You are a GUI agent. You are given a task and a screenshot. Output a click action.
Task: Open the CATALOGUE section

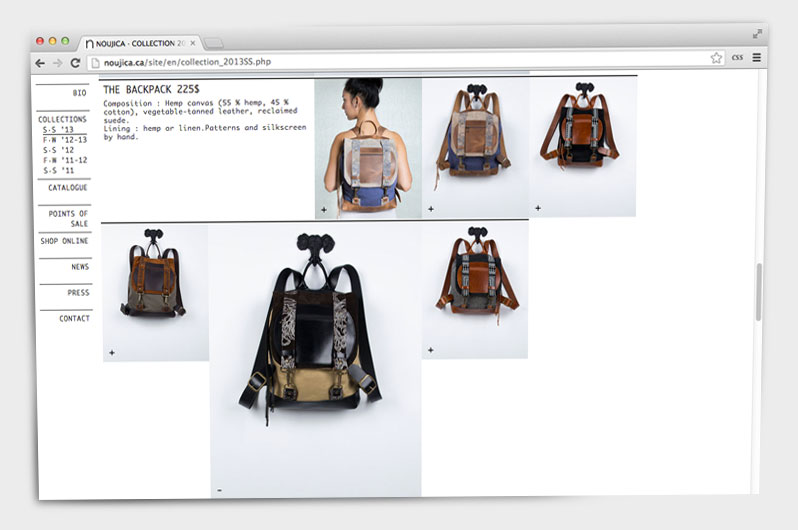click(67, 188)
